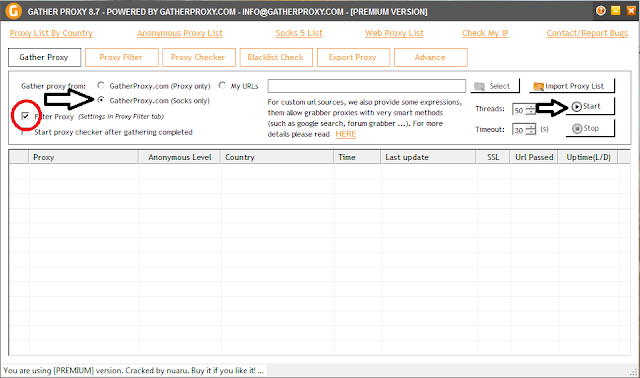Switch to the Export Proxy tab

(353, 57)
